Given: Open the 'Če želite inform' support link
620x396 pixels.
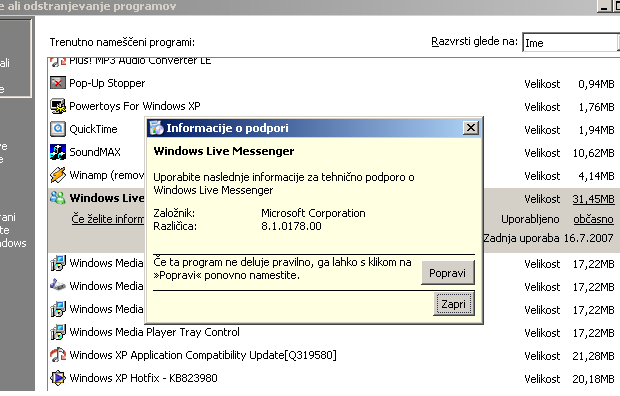Looking at the screenshot, I should point(108,219).
